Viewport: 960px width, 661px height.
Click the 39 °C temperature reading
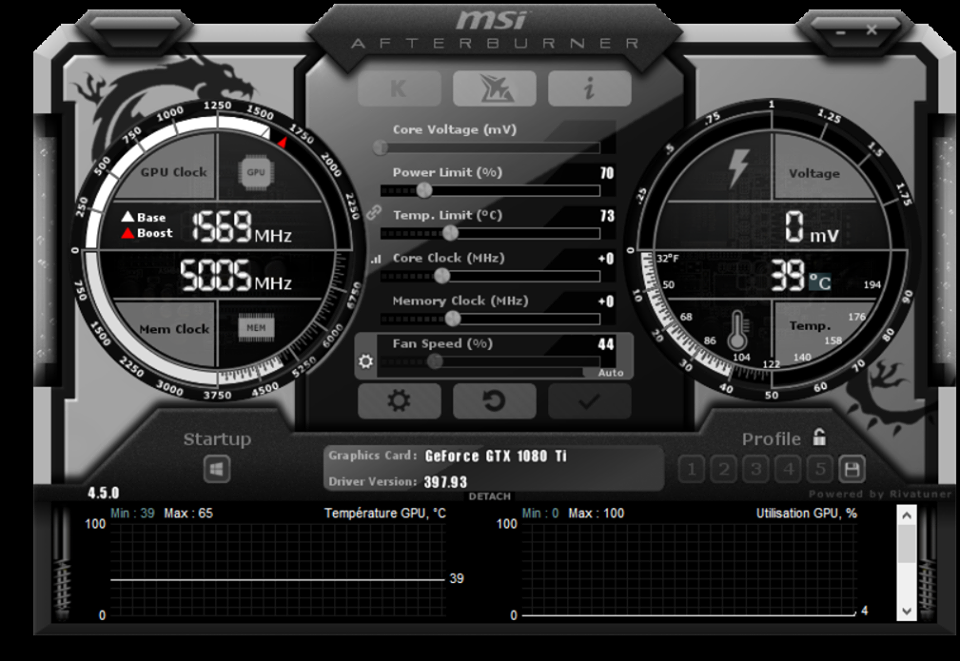[x=800, y=275]
